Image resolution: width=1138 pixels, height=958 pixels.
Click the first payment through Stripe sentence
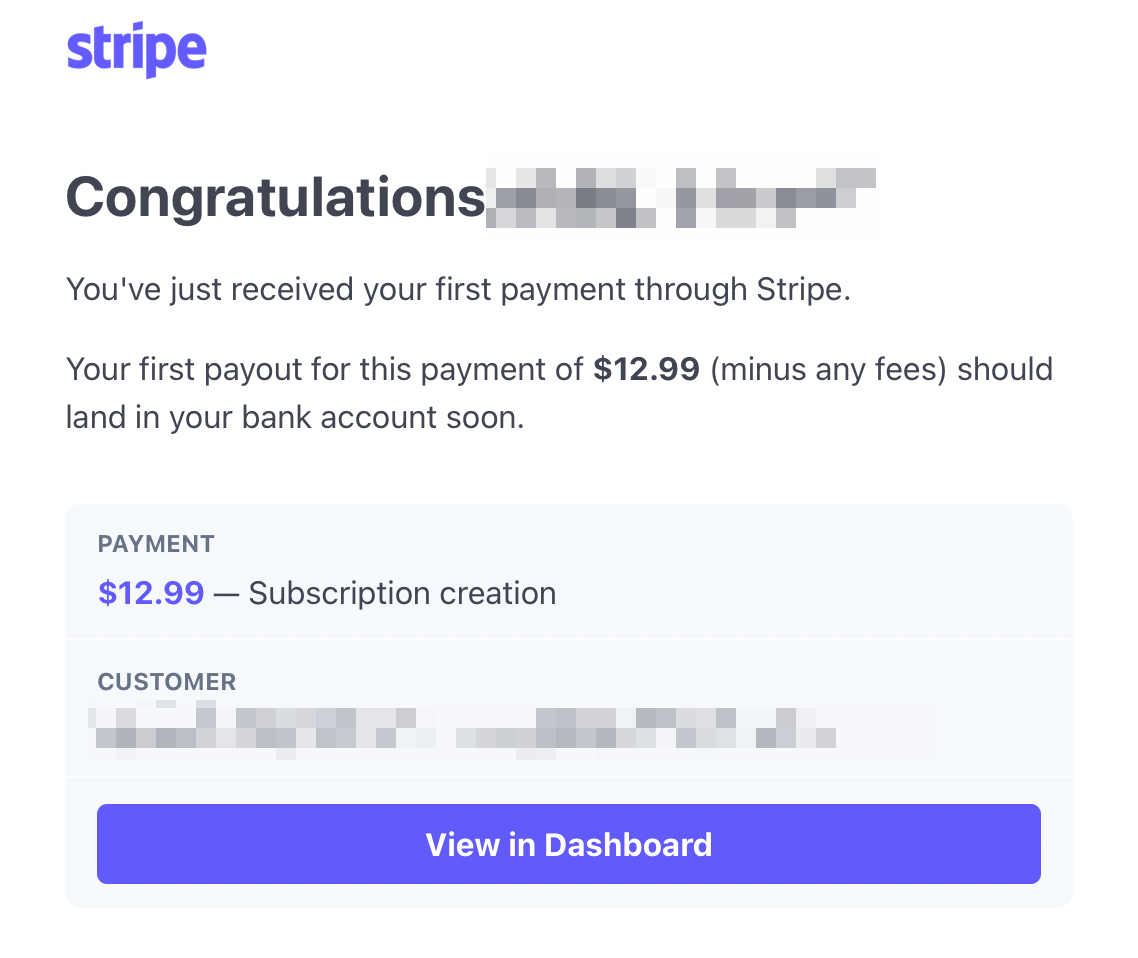(458, 290)
